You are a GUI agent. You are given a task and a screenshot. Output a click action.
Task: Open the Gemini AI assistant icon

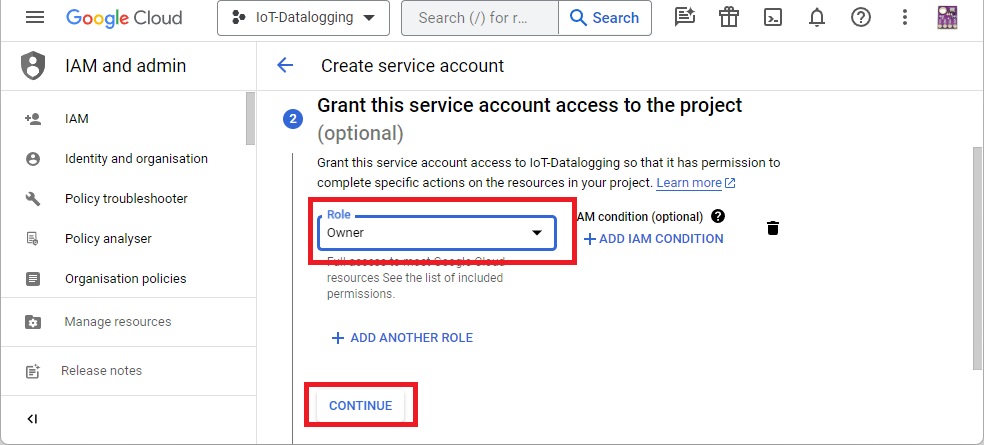[685, 18]
